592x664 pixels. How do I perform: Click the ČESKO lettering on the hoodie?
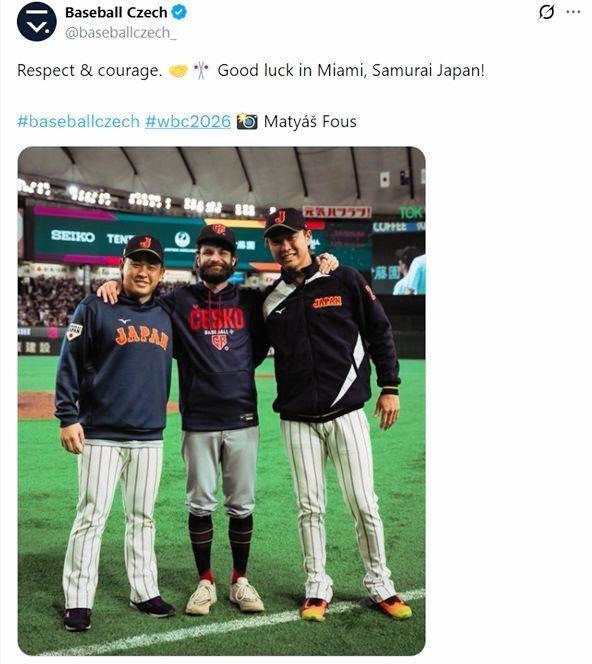(217, 319)
